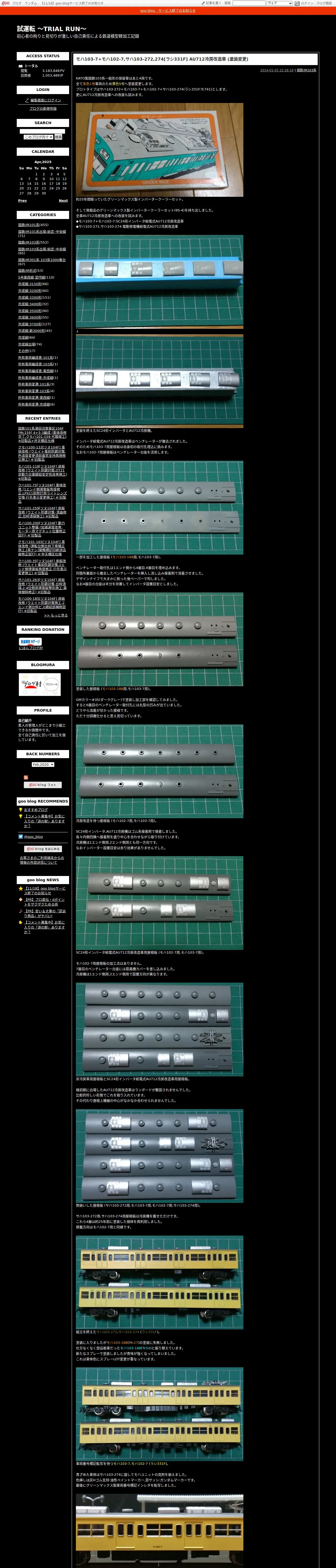Screen dimensions: 336x1568
Task: Click おすすめブログ link
Action: pyautogui.click(x=35, y=810)
